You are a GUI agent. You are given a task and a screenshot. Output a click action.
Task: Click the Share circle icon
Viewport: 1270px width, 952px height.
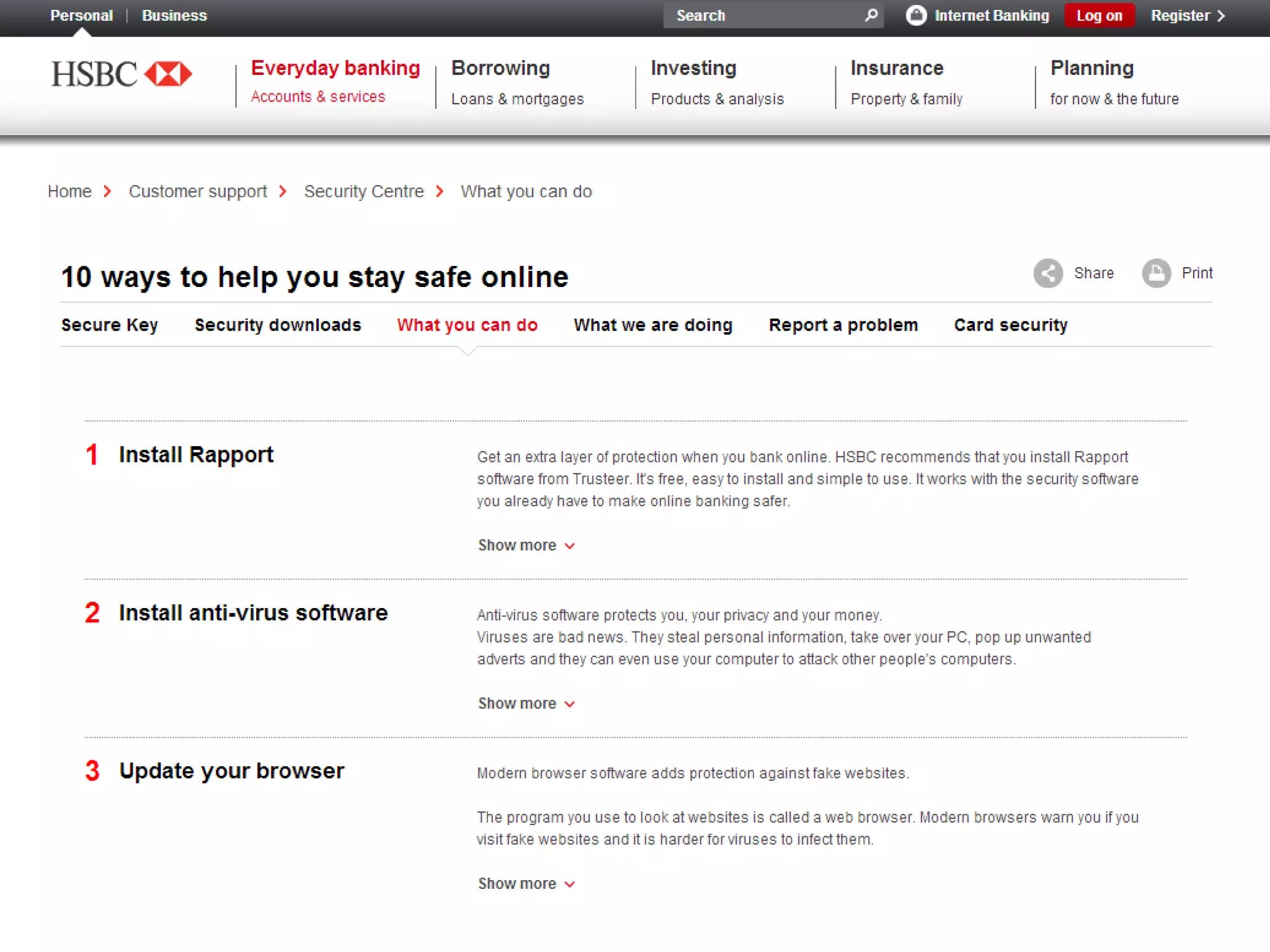1048,273
